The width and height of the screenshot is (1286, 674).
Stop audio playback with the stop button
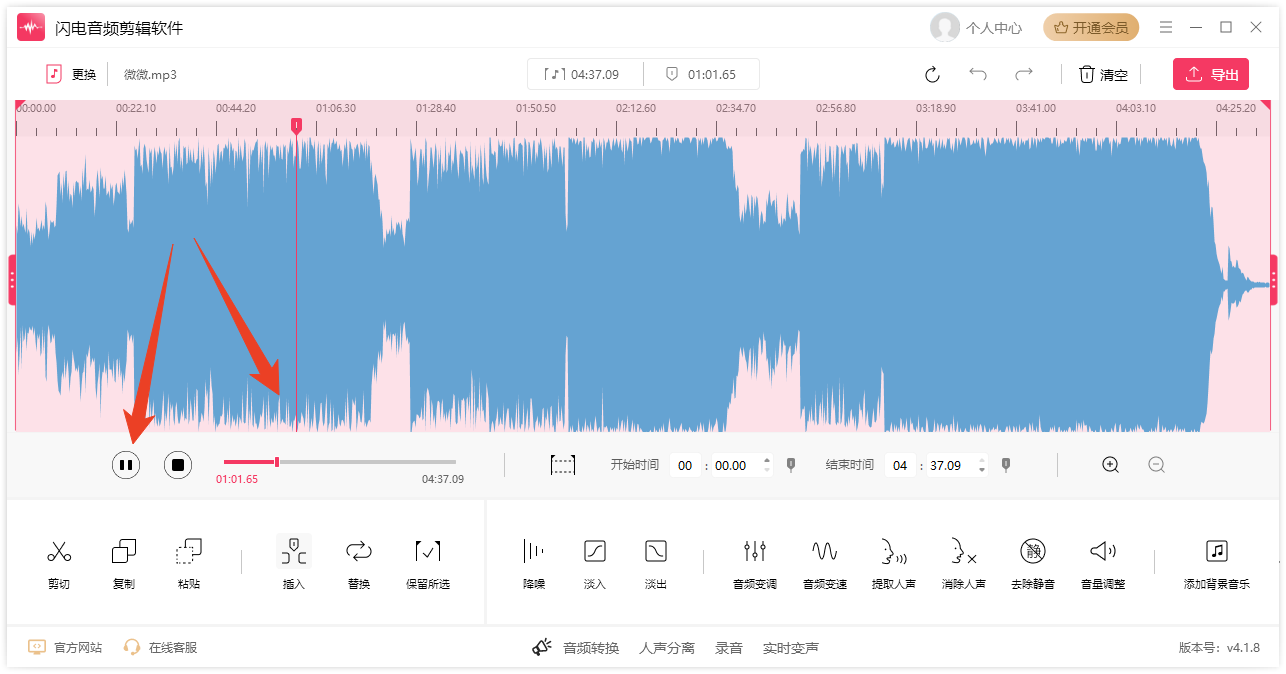178,464
